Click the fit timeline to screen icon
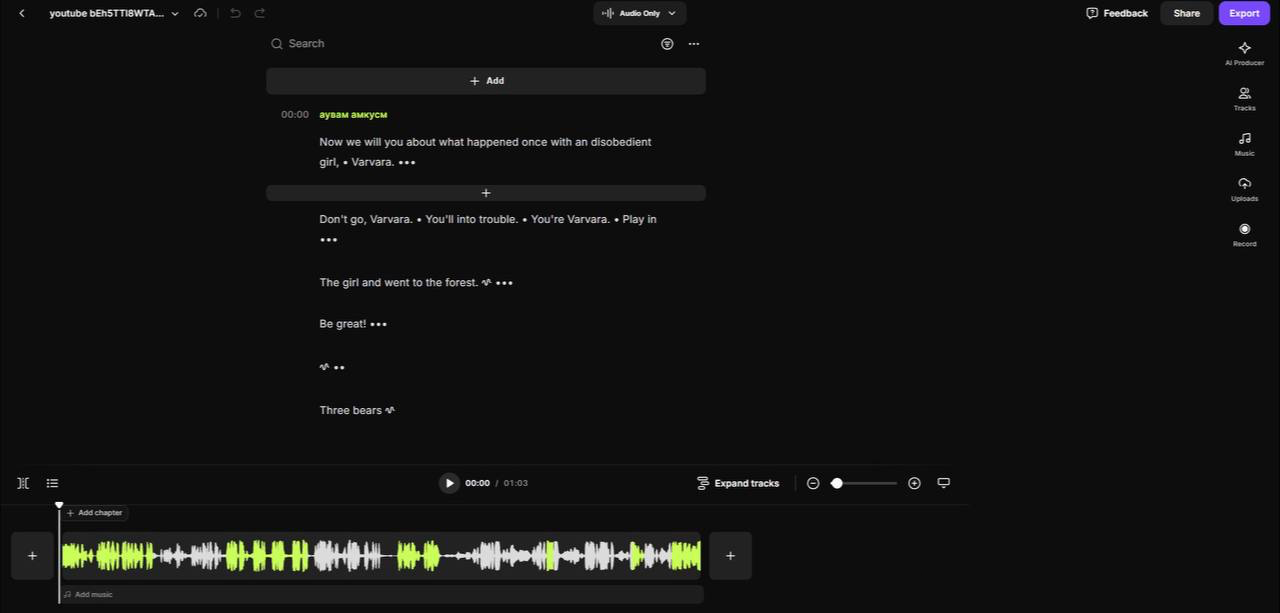The width and height of the screenshot is (1280, 613). tap(943, 483)
